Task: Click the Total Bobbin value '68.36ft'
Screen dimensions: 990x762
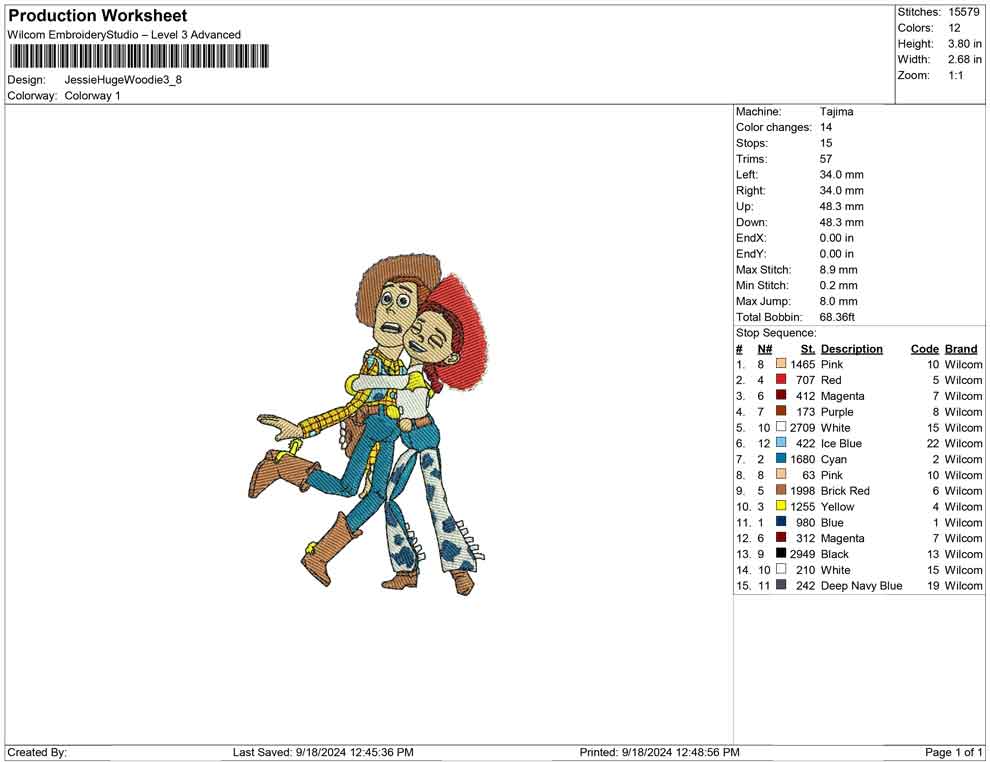Action: pos(837,317)
